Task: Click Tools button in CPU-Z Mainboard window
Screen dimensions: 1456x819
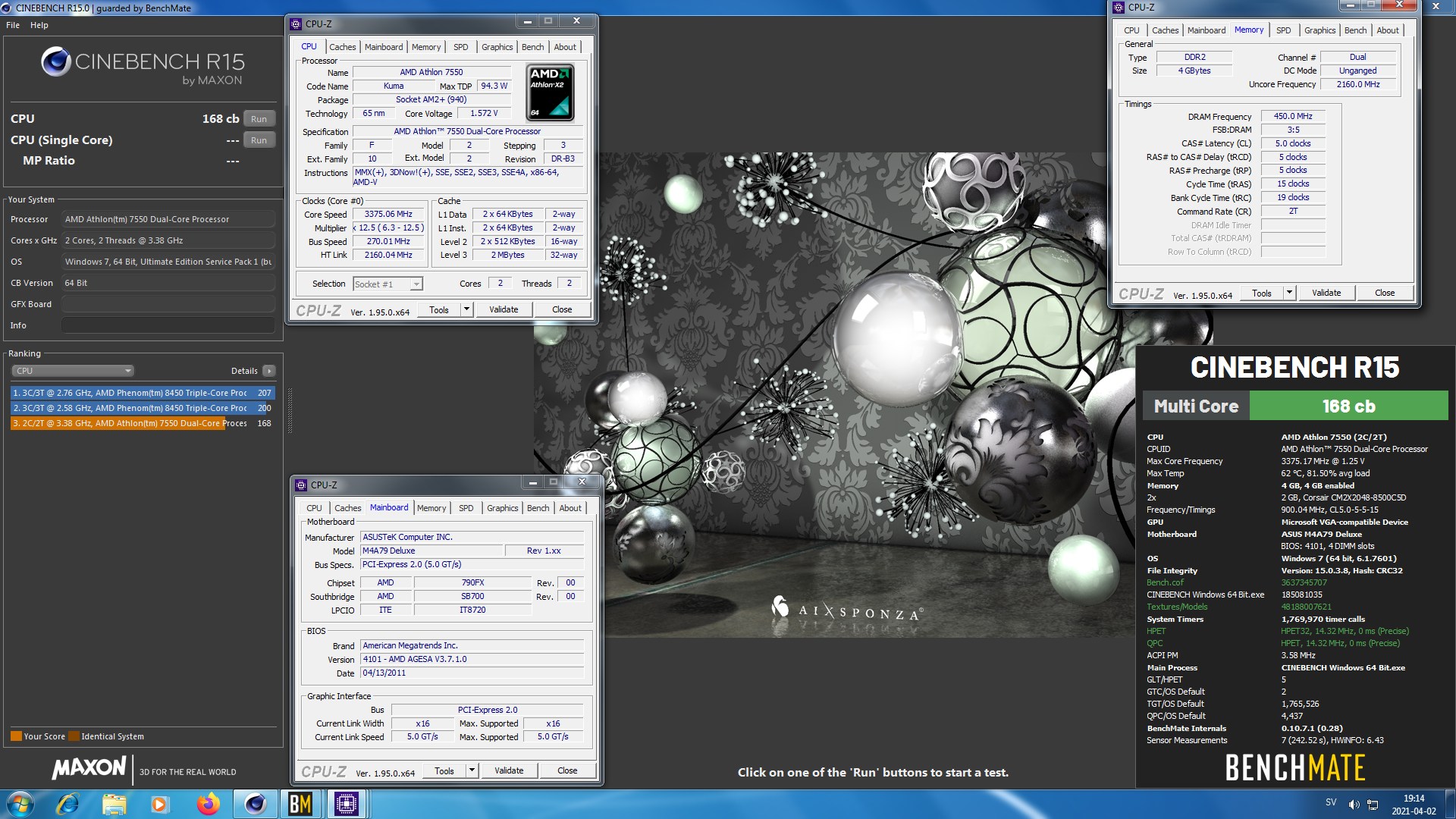Action: point(444,770)
